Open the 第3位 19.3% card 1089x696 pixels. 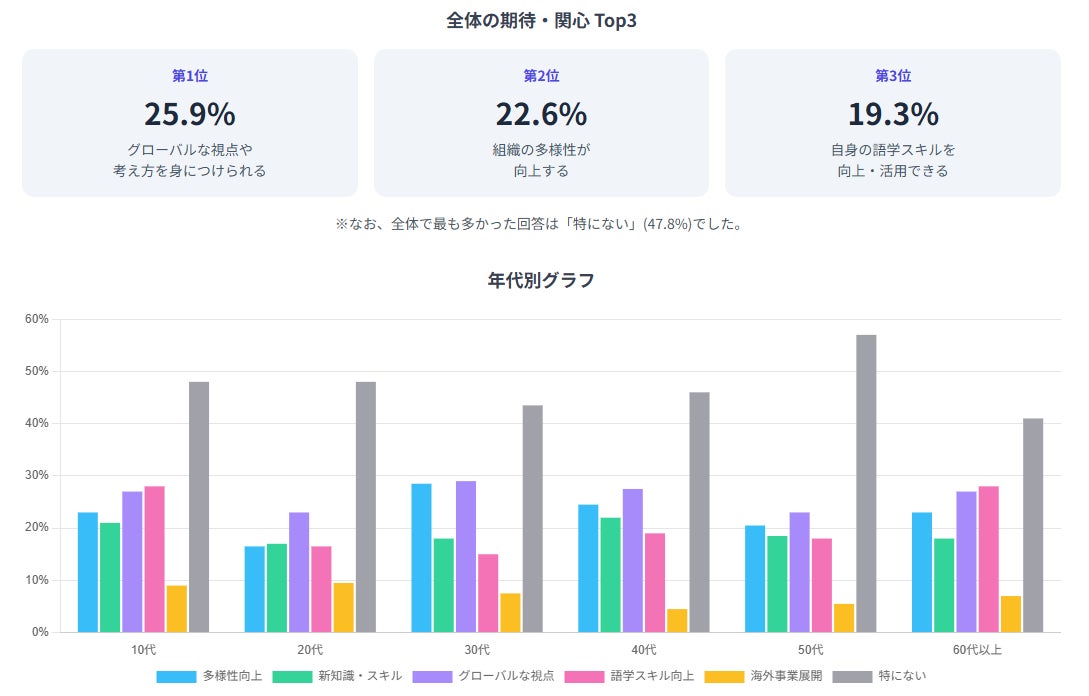click(x=892, y=123)
